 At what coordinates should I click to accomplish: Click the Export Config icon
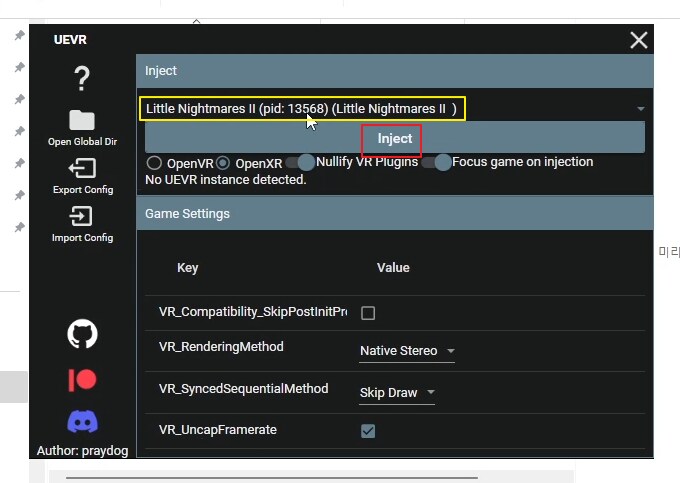[x=82, y=168]
